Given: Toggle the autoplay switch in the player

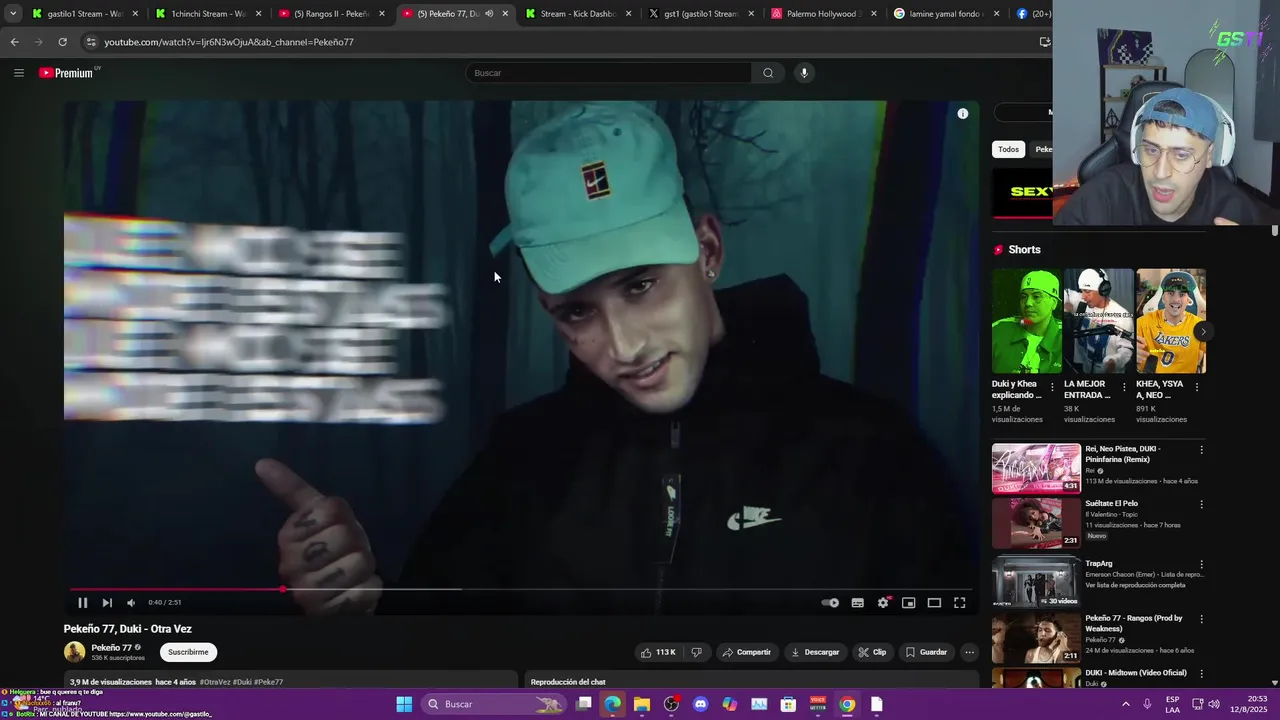Looking at the screenshot, I should click(x=830, y=603).
